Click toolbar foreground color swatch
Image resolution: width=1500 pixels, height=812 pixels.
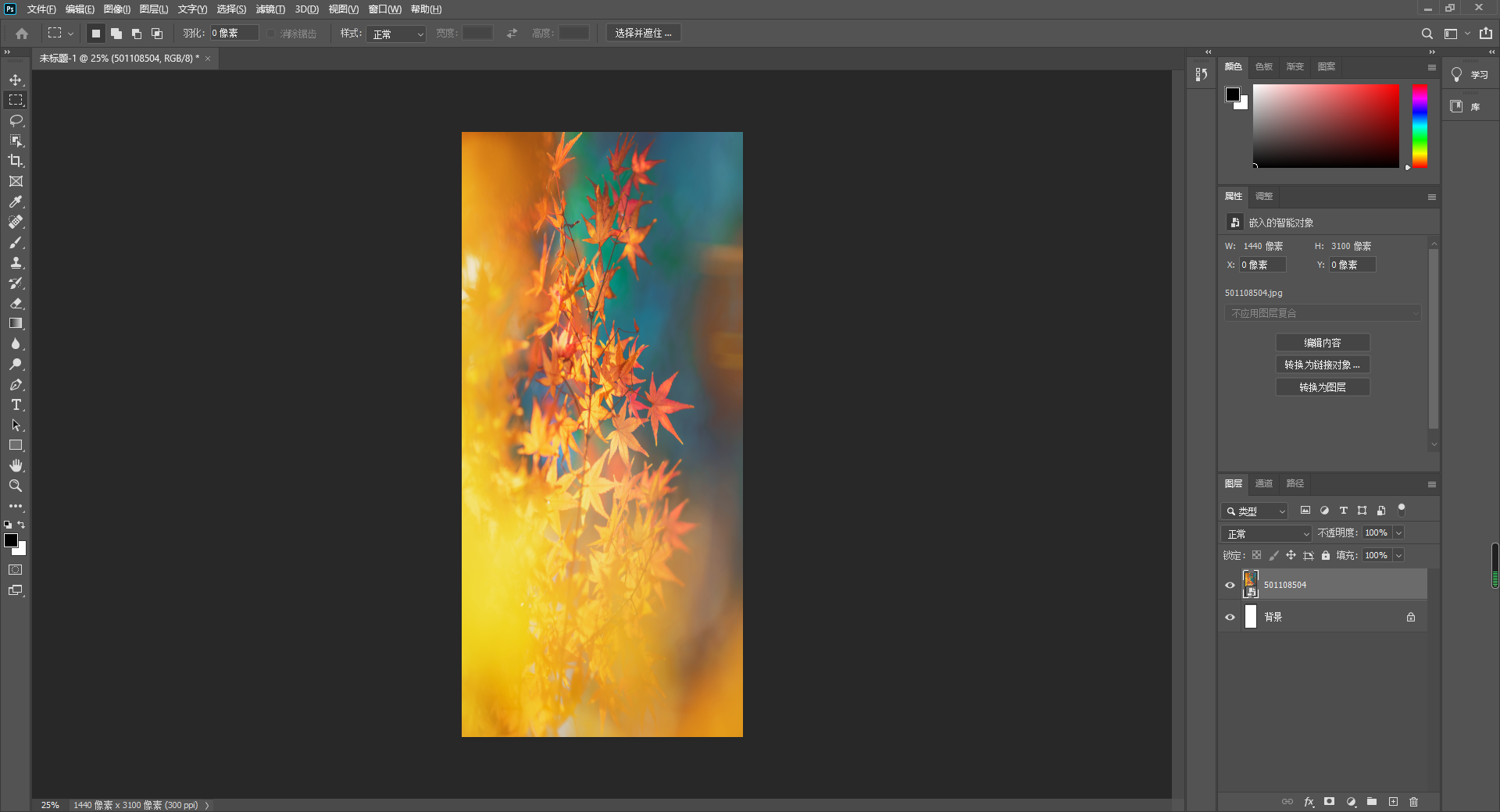coord(11,540)
